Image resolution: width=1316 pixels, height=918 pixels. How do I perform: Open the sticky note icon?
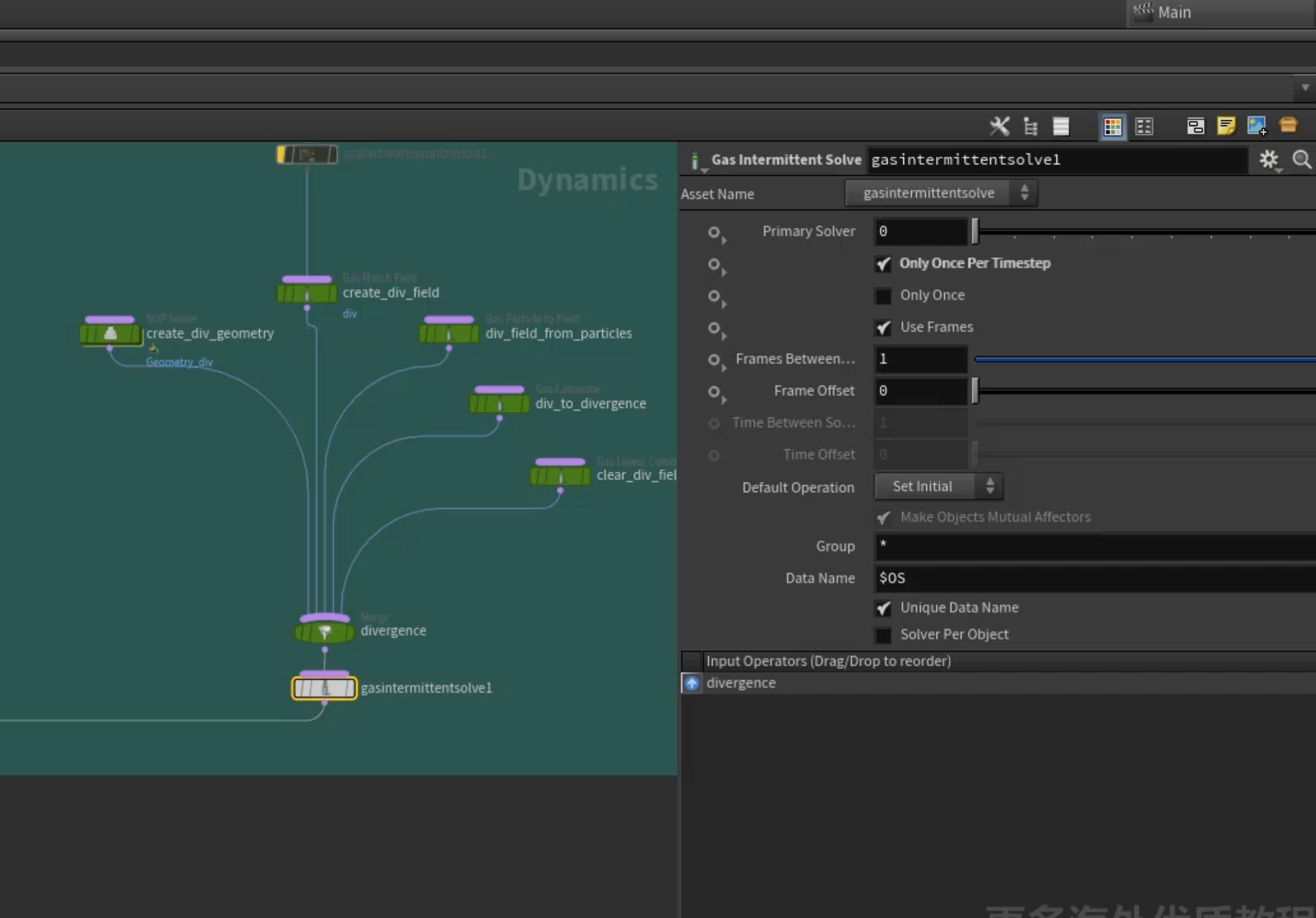(x=1226, y=125)
